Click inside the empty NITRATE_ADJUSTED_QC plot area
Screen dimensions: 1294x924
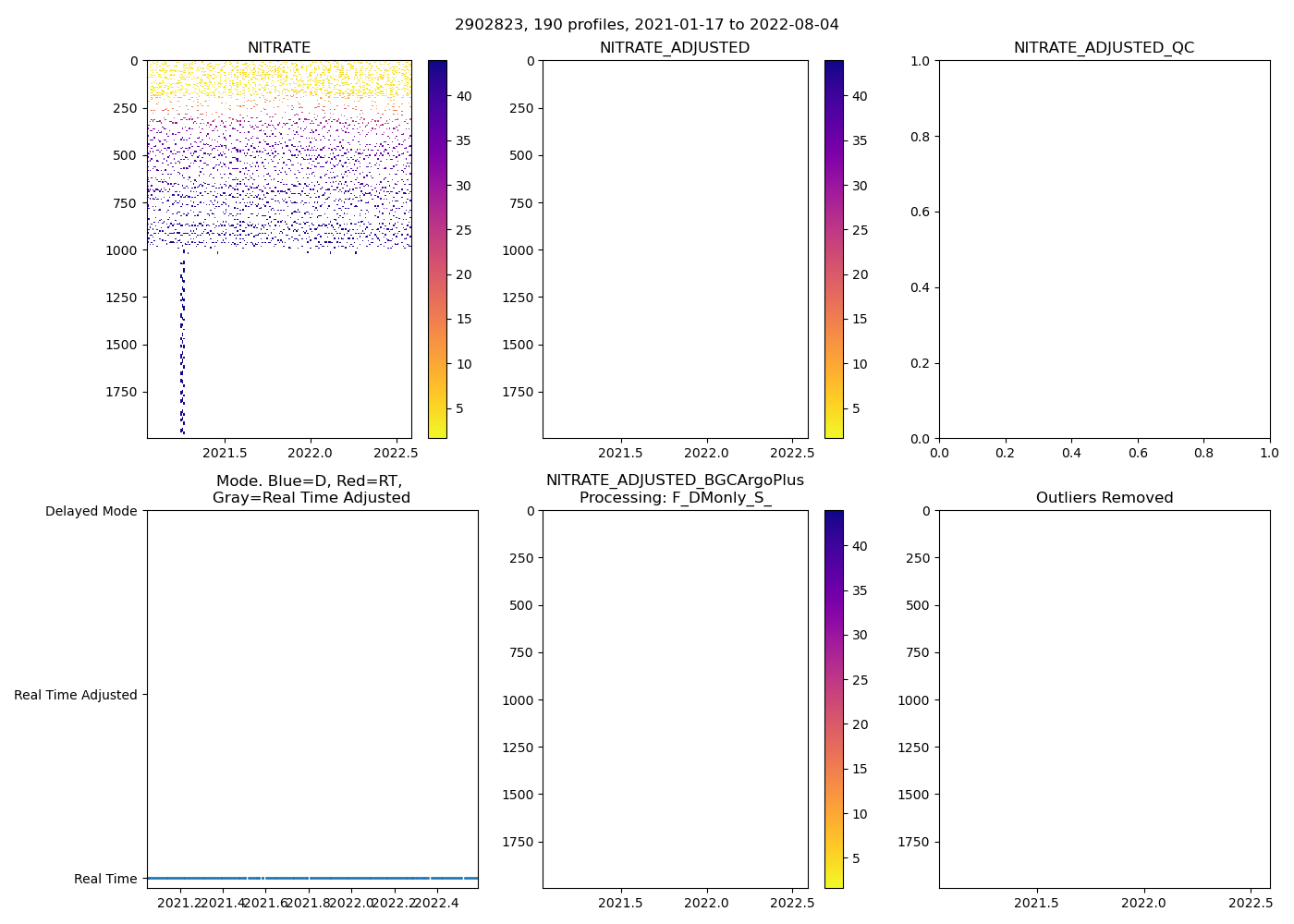[1104, 249]
